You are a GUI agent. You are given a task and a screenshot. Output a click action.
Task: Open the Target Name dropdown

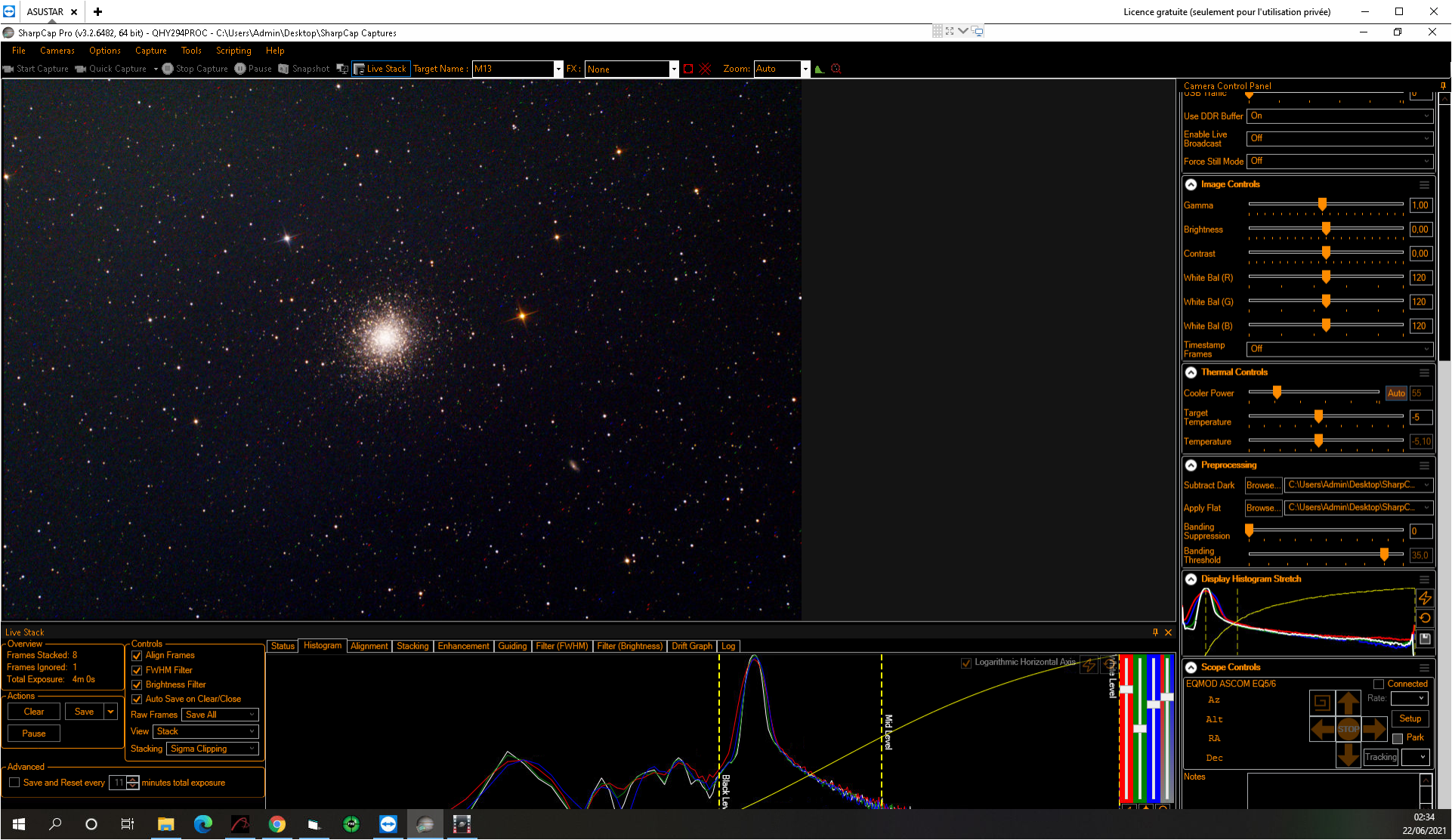(558, 69)
